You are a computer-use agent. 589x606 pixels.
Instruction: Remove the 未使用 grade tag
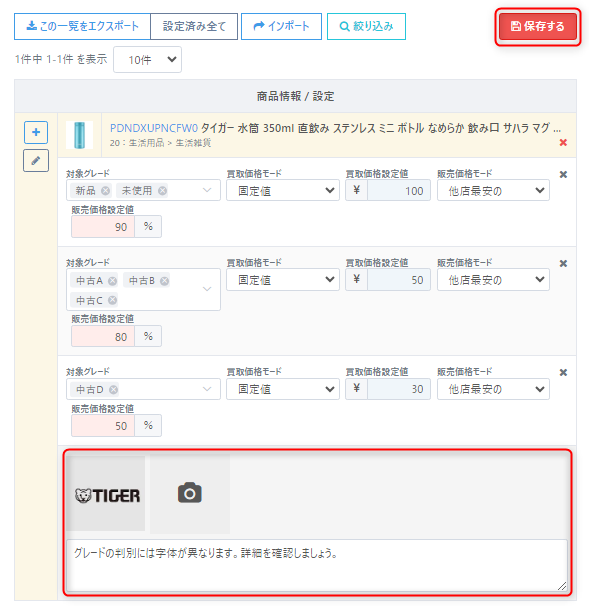click(x=162, y=191)
